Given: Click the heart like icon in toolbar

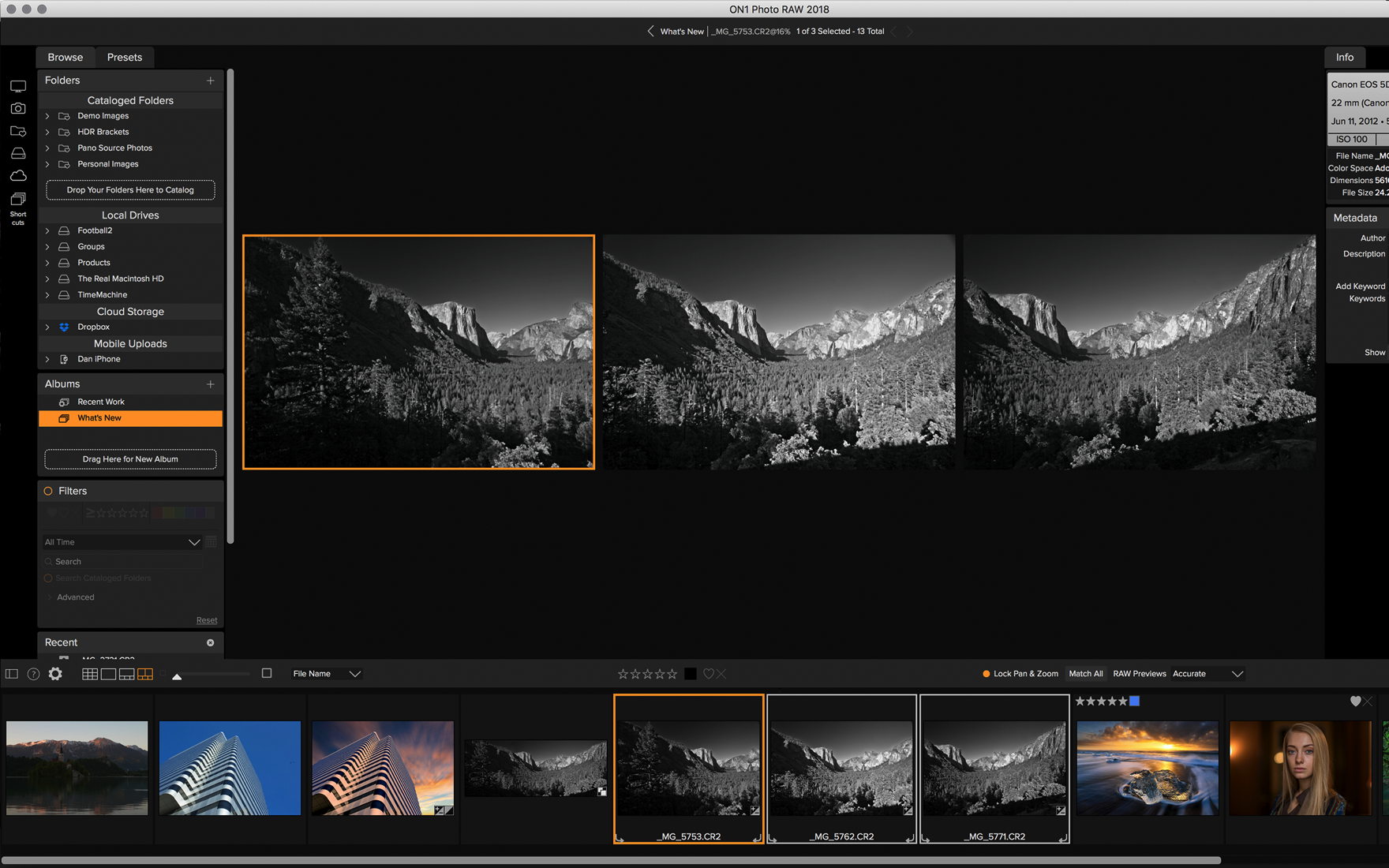Looking at the screenshot, I should coord(708,674).
